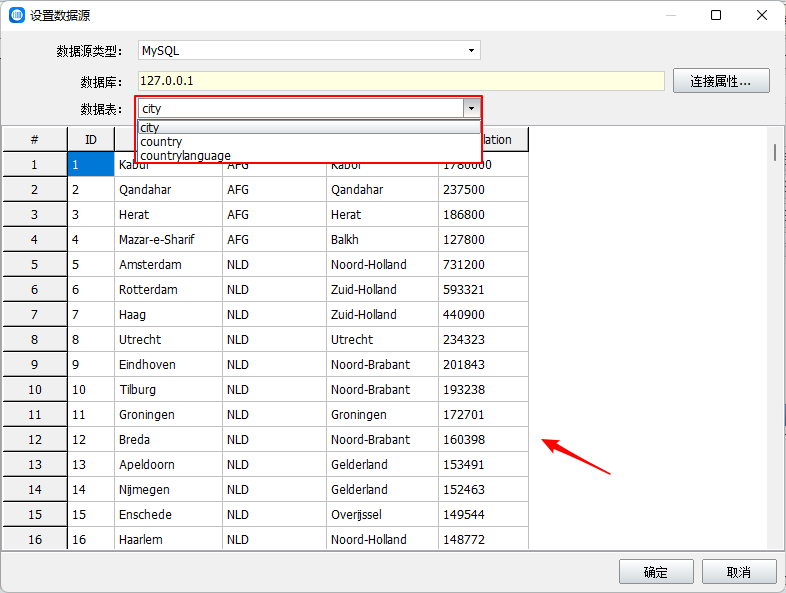Select population cell '234323'
Image resolution: width=786 pixels, height=593 pixels.
click(483, 339)
